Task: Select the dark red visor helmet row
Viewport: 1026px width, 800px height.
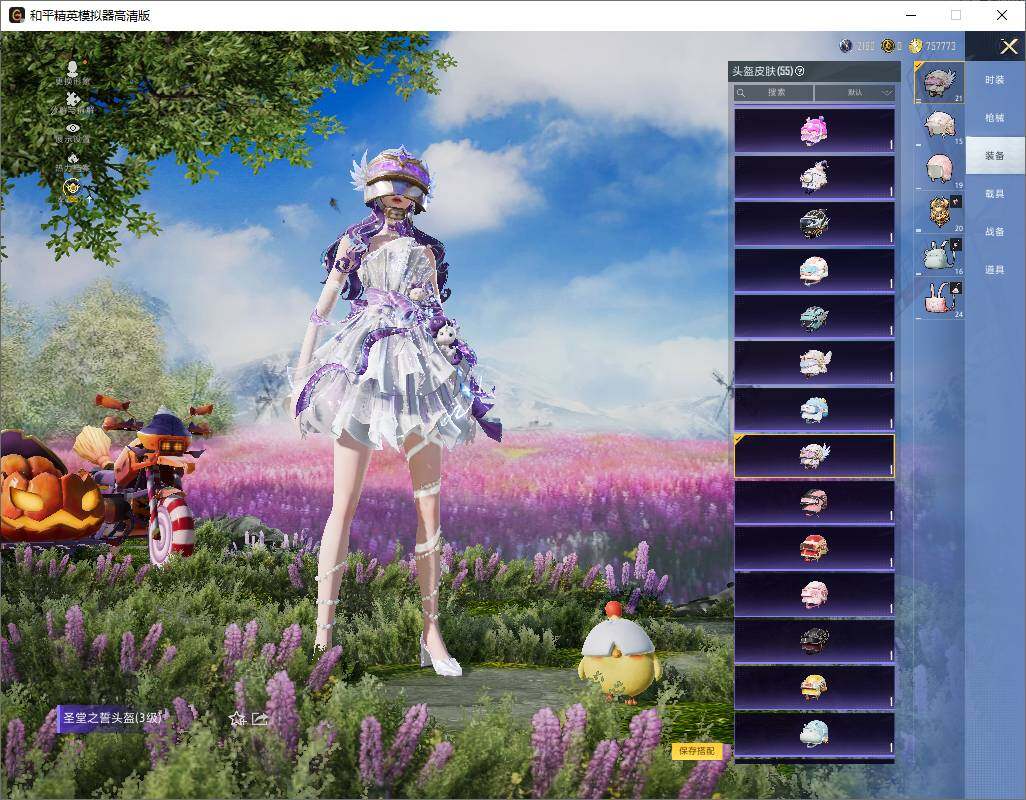Action: 814,502
